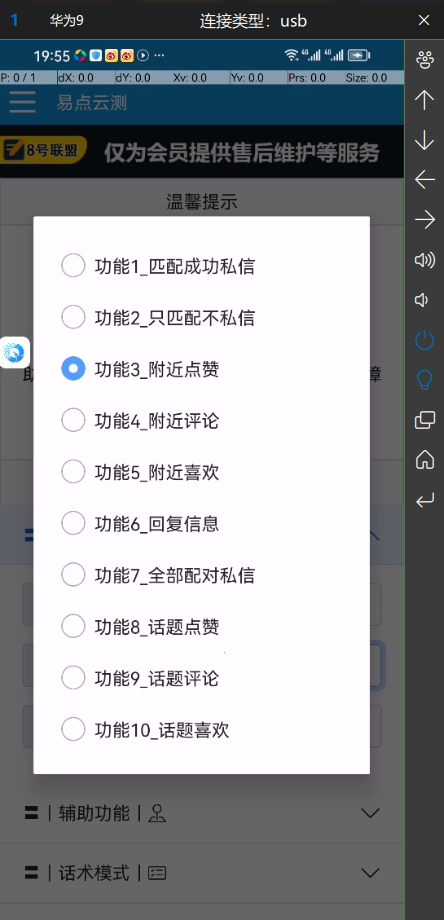Click the lightbulb icon in the sidebar
The width and height of the screenshot is (444, 920).
(424, 380)
